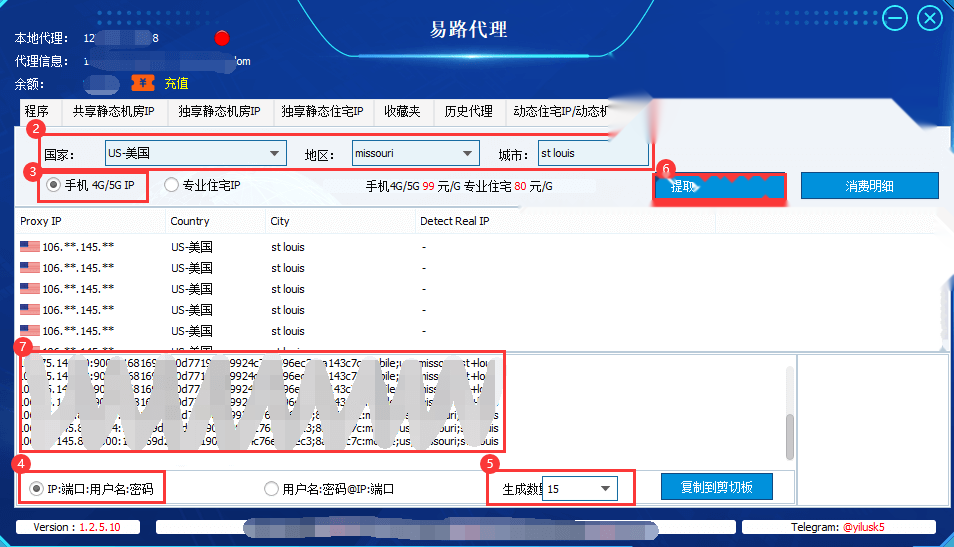Screen dimensions: 954x547
Task: Select the 专业住宅IP radio button
Action: 172,184
